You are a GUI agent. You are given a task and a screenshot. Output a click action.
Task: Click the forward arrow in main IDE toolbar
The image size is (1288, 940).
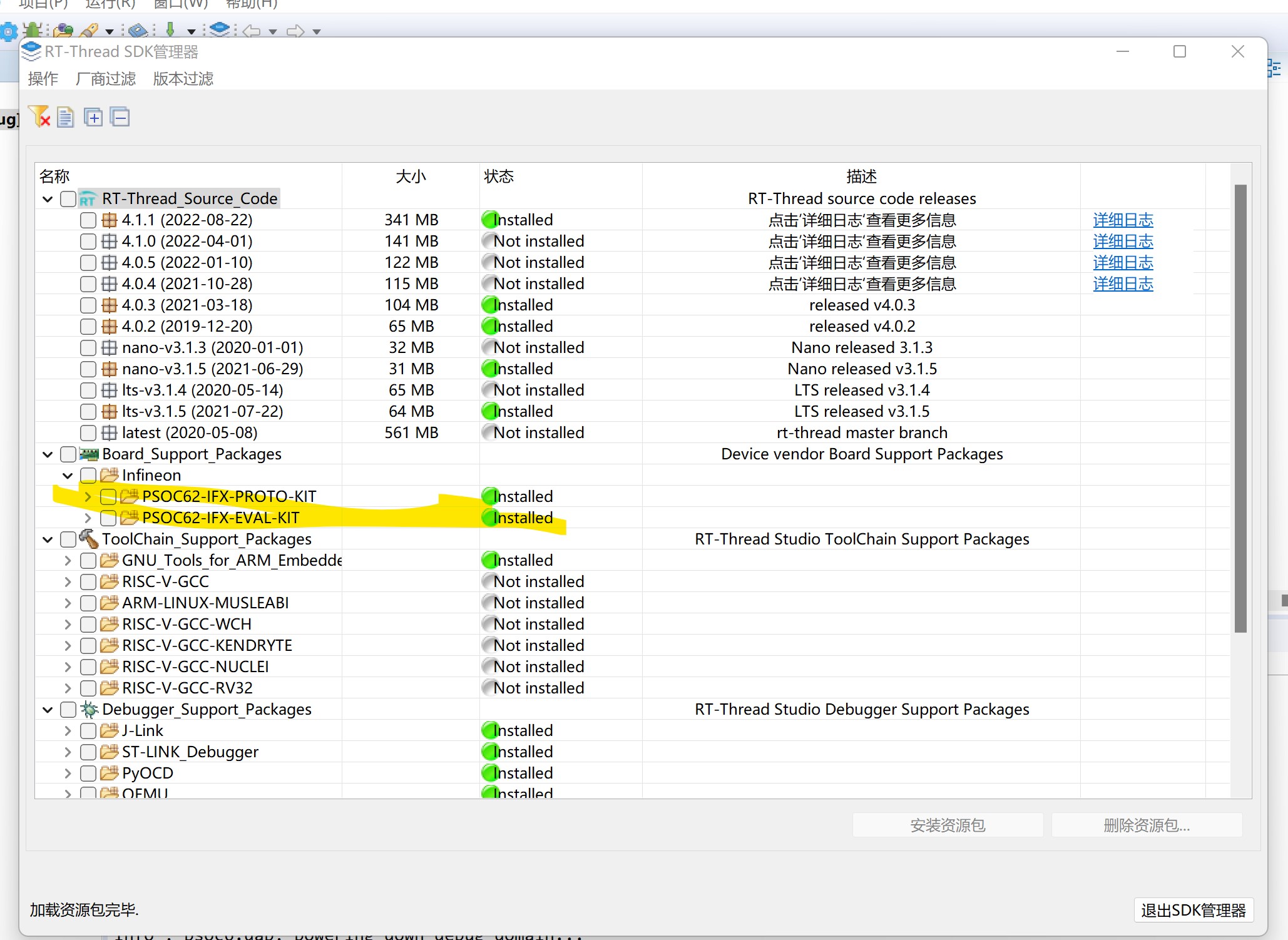pyautogui.click(x=295, y=31)
